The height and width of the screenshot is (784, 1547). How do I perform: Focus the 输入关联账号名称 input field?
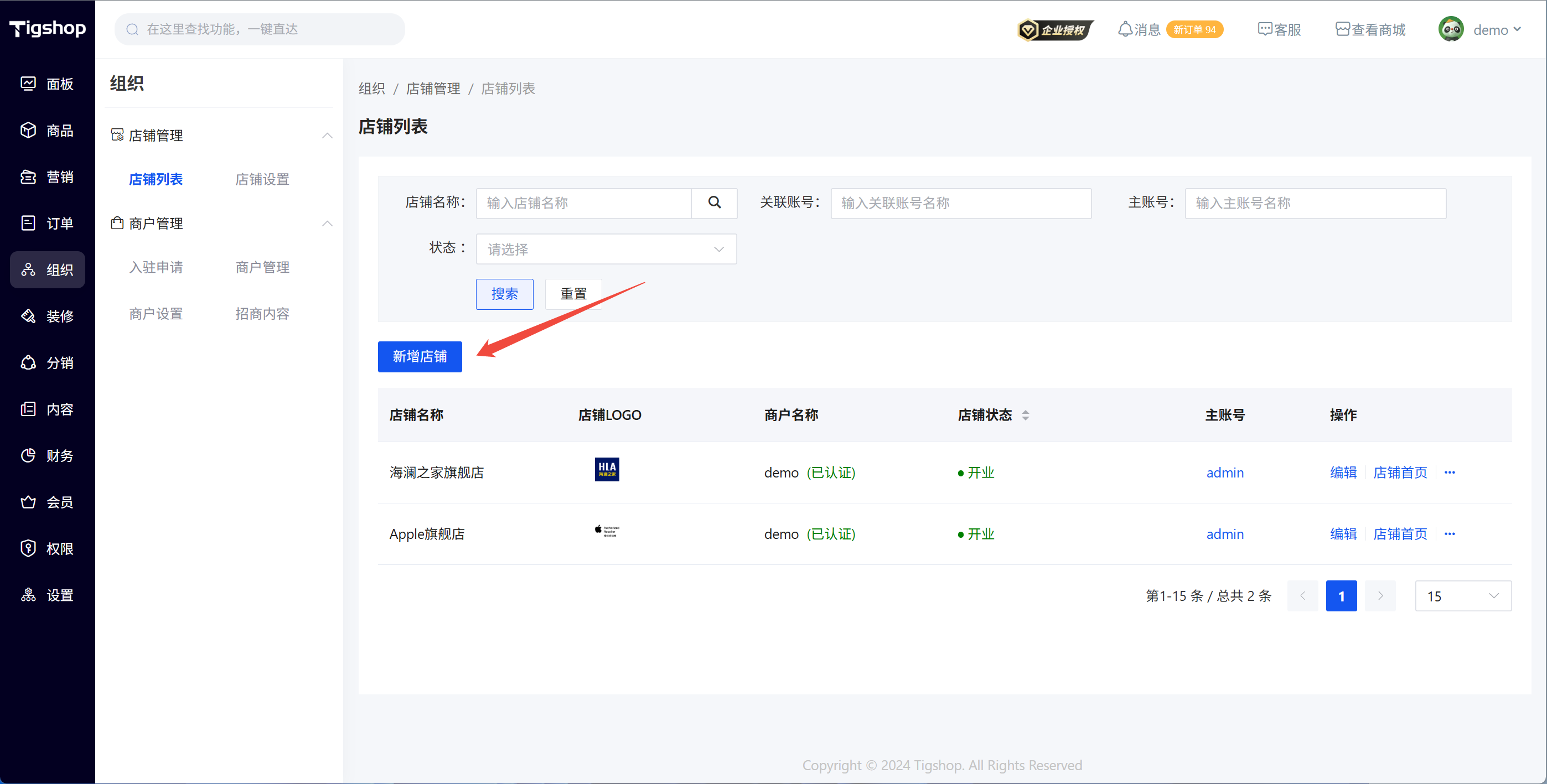tap(960, 203)
